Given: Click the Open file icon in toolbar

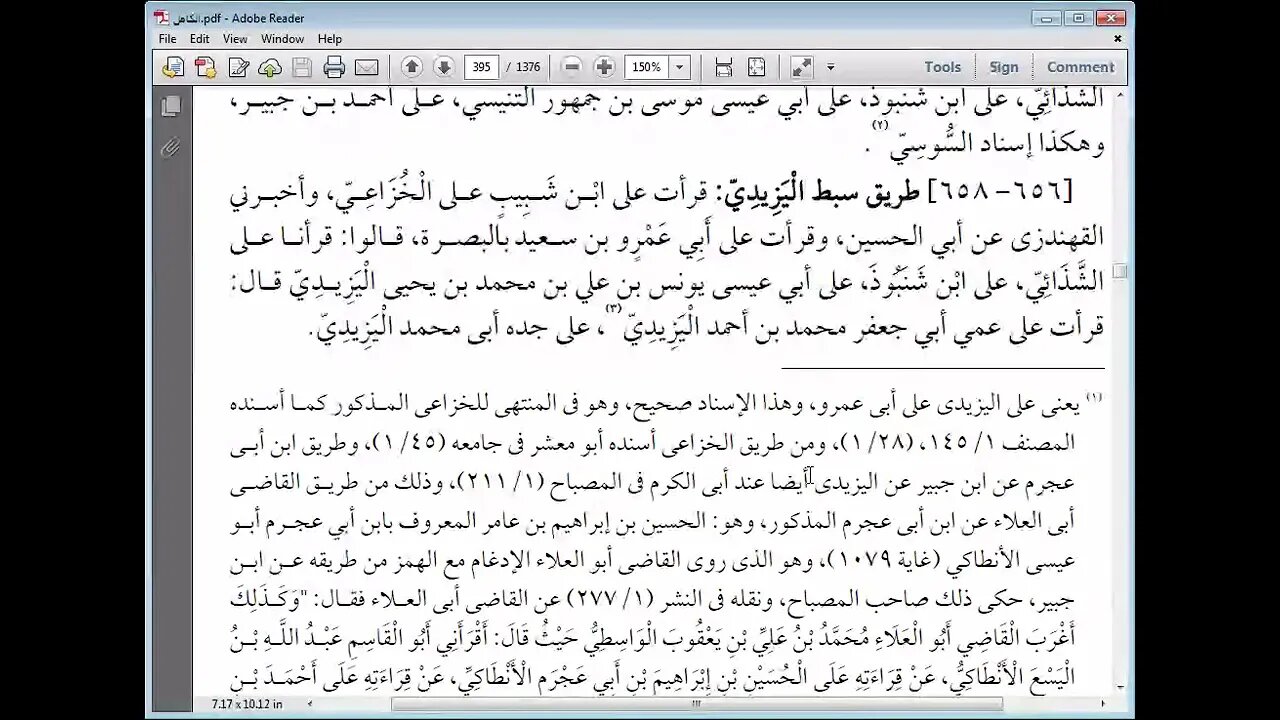Looking at the screenshot, I should tap(173, 67).
